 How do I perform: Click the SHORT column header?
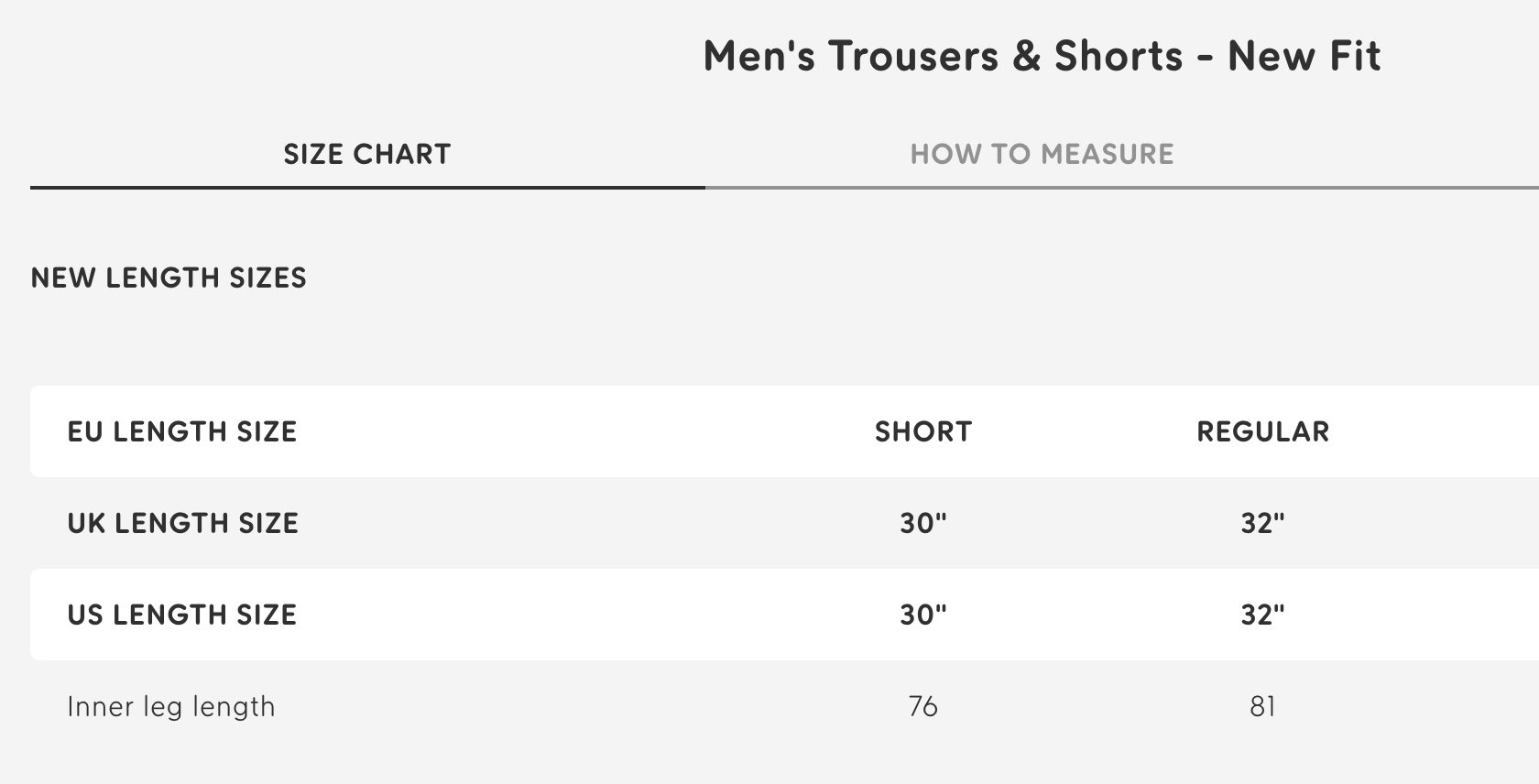pyautogui.click(x=922, y=431)
